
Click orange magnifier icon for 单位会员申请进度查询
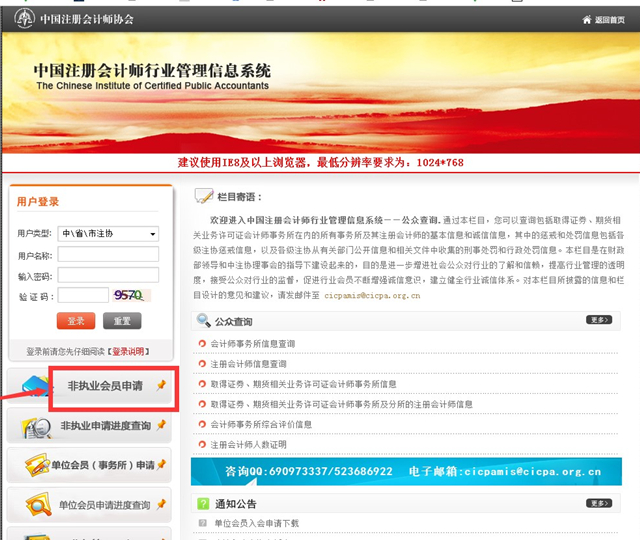click(38, 504)
